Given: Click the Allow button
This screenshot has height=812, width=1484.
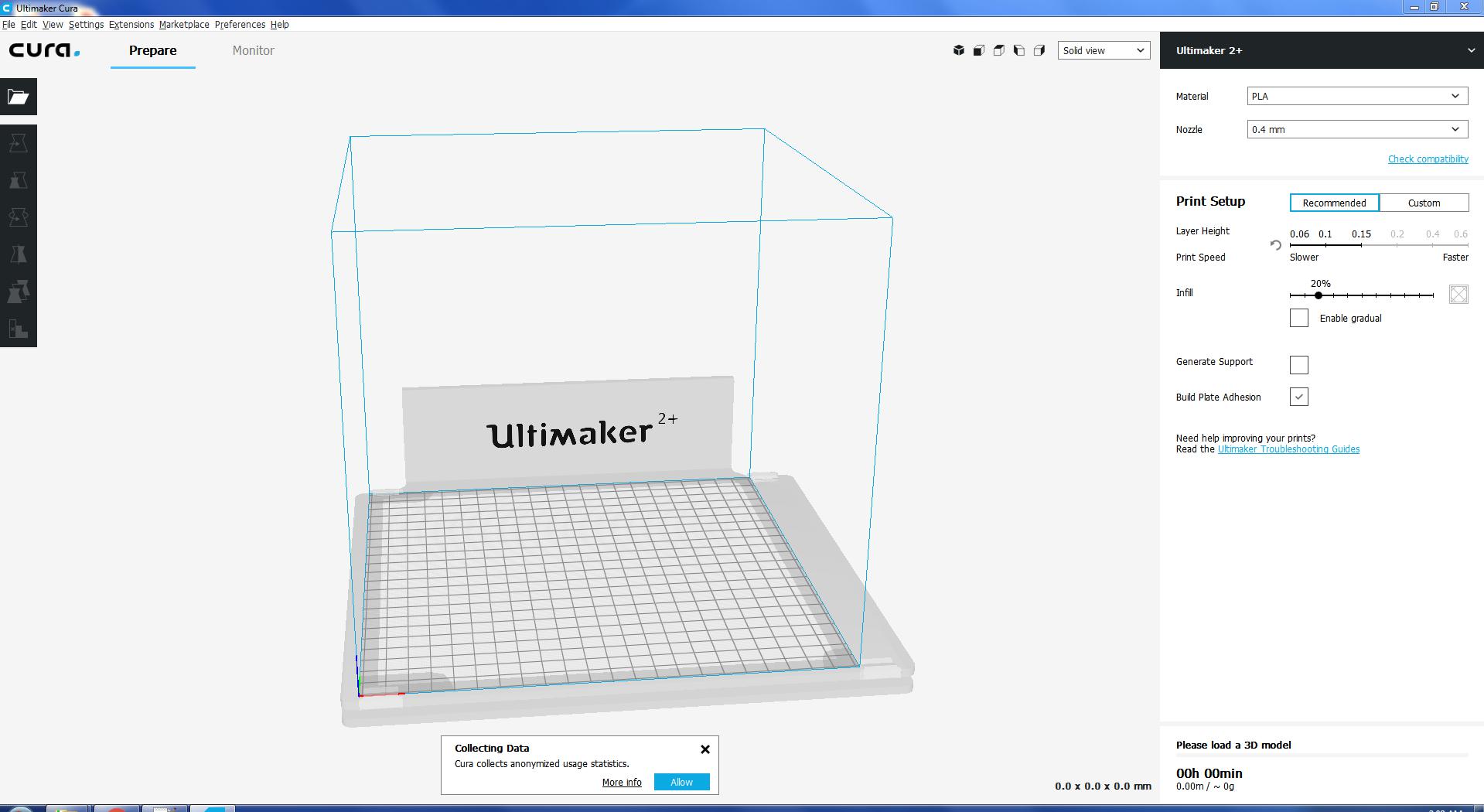Looking at the screenshot, I should [x=681, y=782].
